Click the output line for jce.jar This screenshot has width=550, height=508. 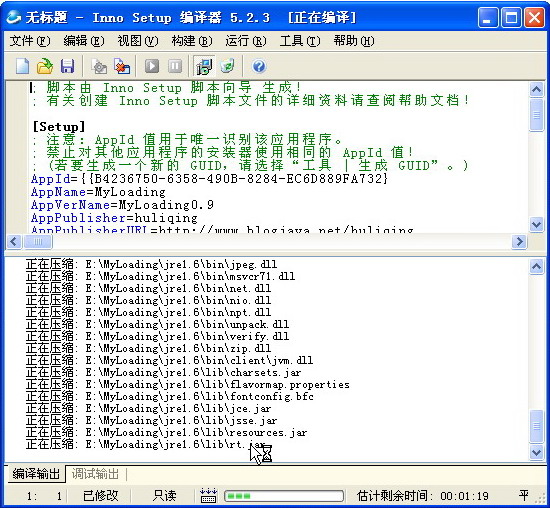[148, 408]
